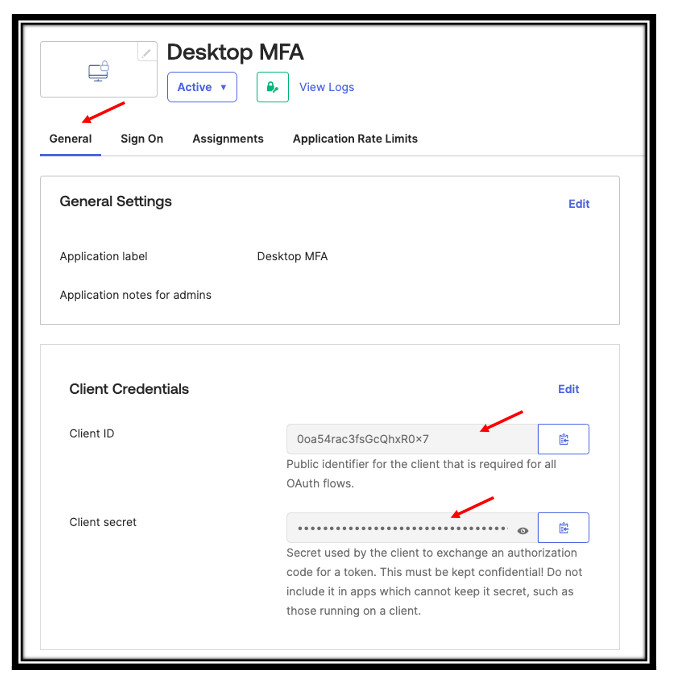This screenshot has width=673, height=674.
Task: Open the Active status dropdown
Action: coord(202,87)
